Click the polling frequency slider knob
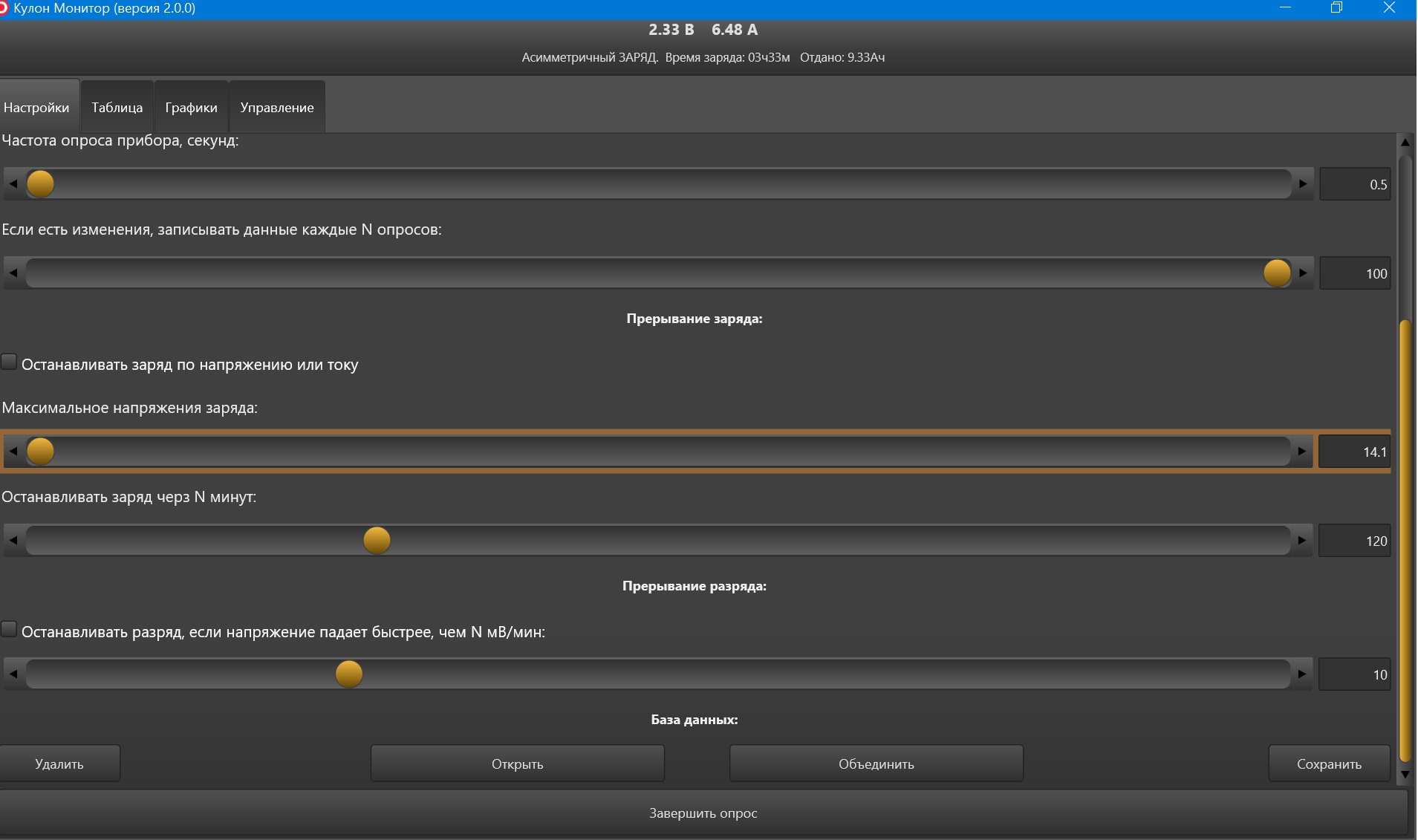 pos(41,184)
